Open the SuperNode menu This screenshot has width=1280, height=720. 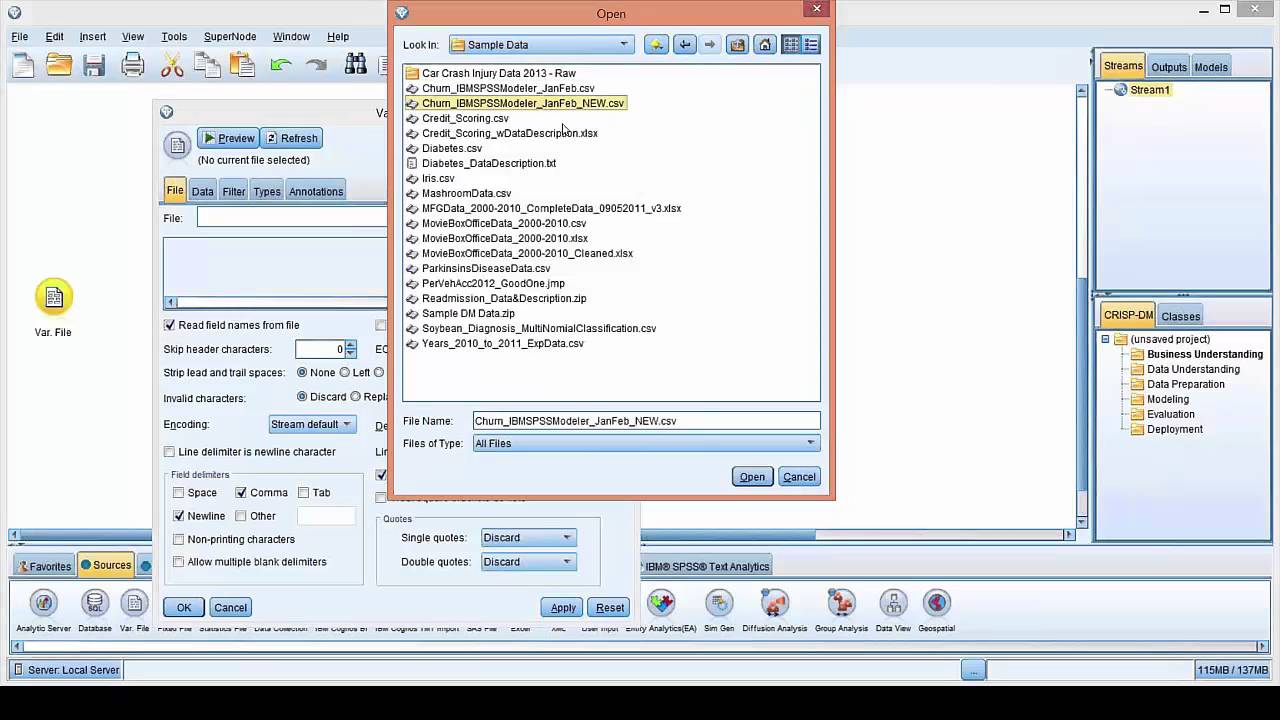(x=230, y=37)
